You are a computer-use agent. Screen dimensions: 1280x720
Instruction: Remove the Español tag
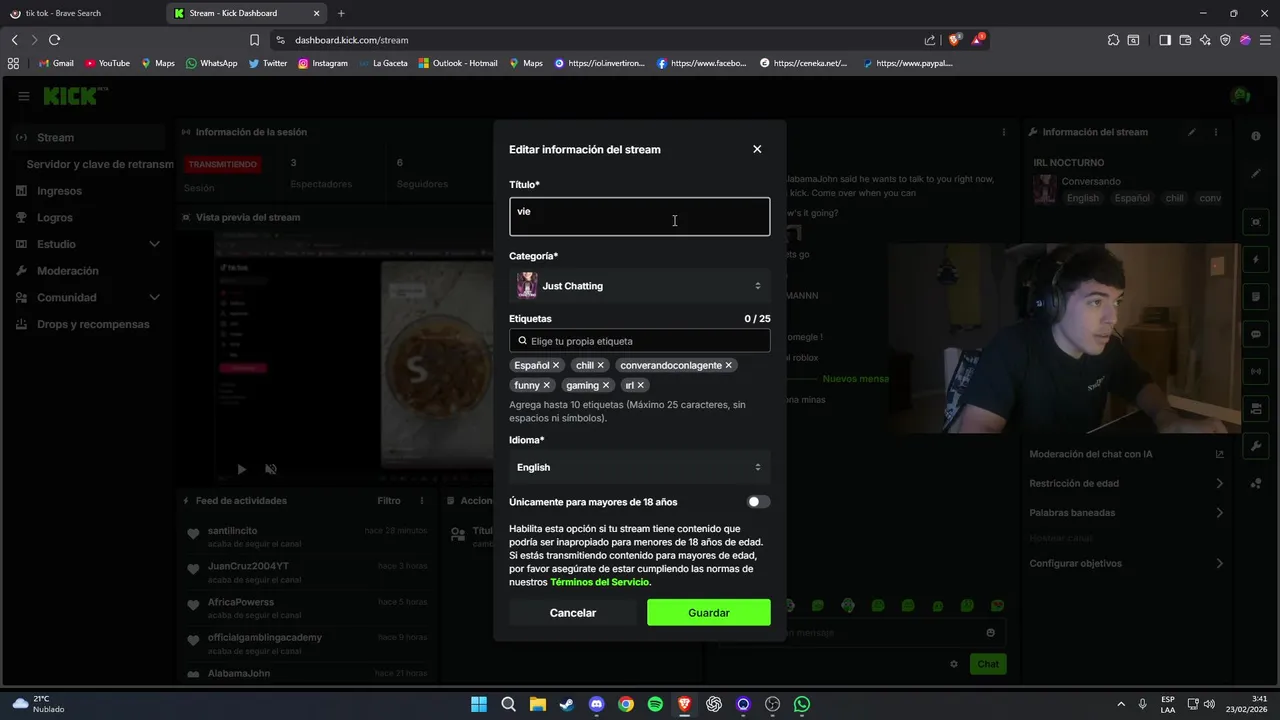point(556,365)
